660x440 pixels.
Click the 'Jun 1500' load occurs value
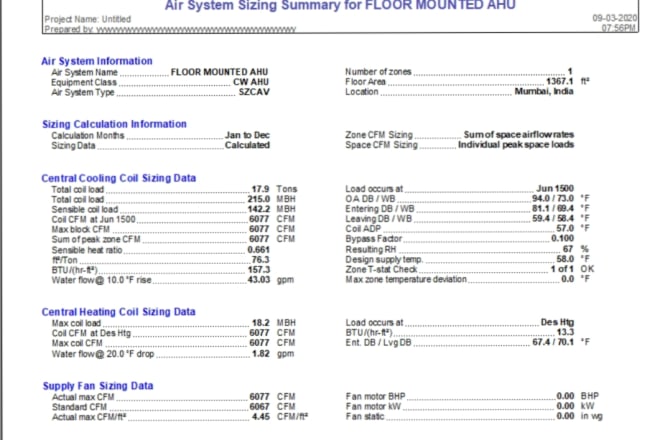coord(555,188)
